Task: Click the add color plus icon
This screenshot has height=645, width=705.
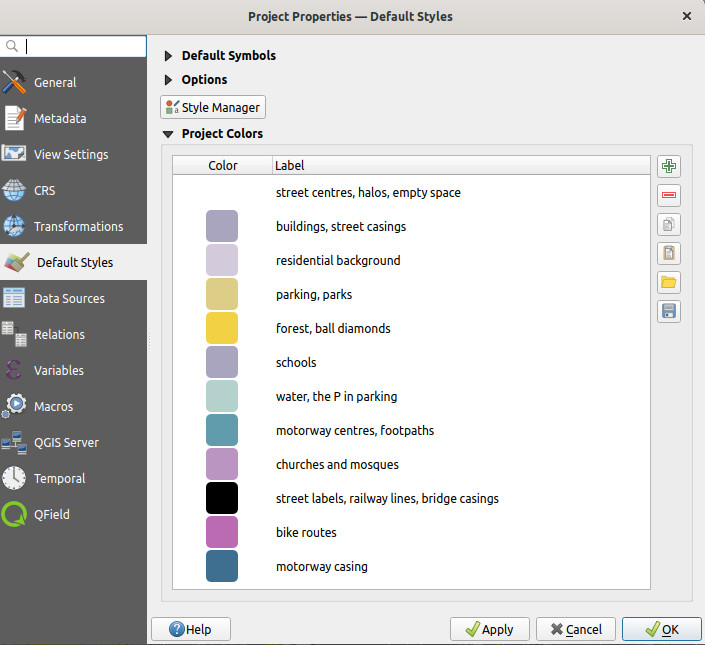Action: point(669,166)
